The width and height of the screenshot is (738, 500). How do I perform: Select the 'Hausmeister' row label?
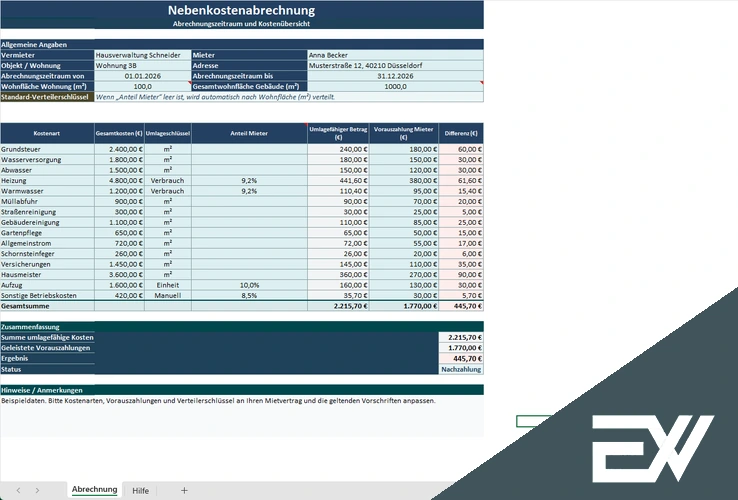47,274
